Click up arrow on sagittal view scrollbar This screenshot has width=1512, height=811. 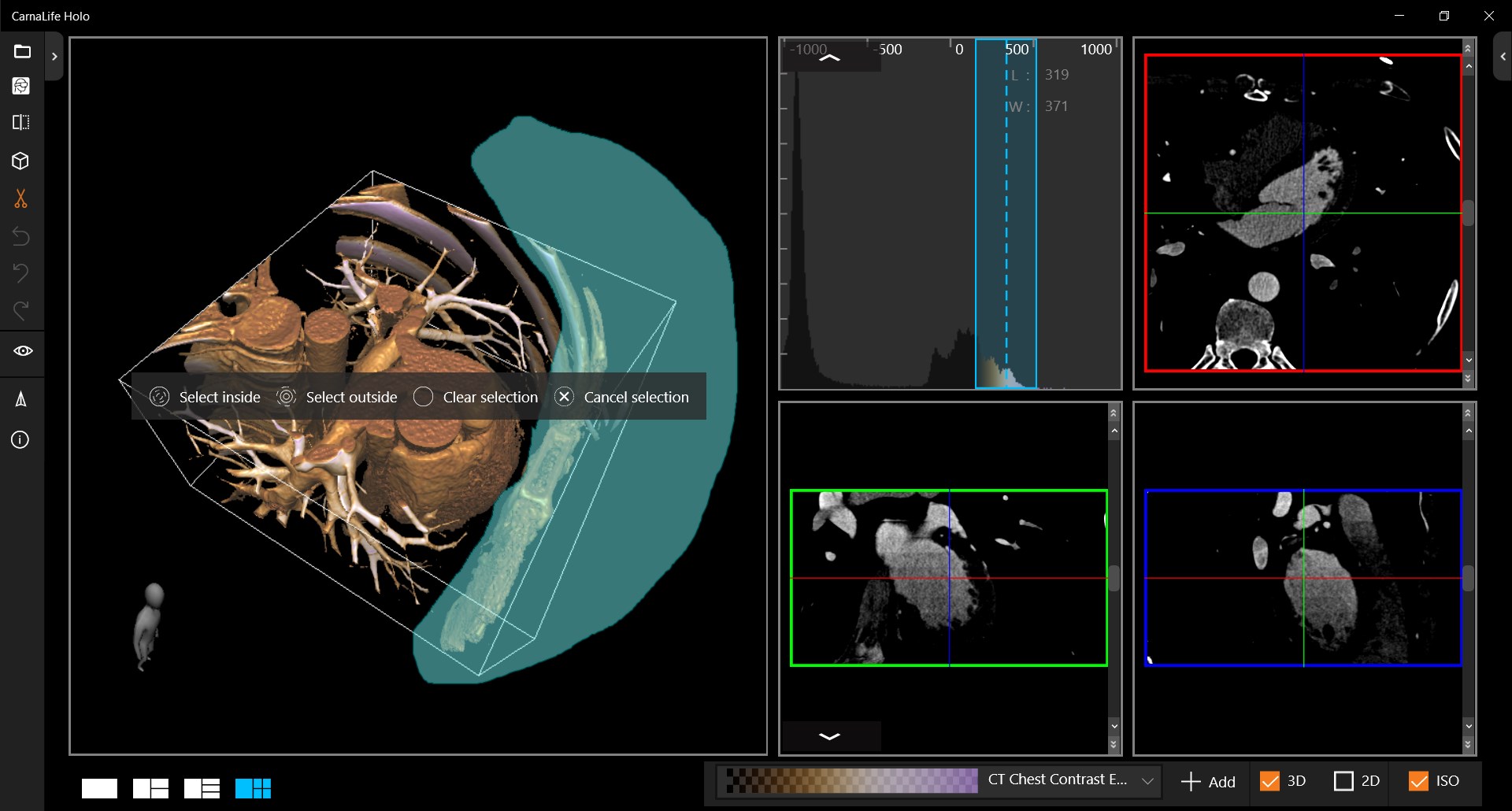tap(1468, 431)
